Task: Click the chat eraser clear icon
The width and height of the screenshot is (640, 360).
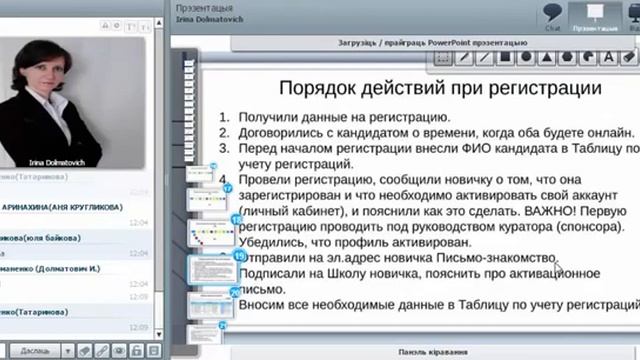Action: 84,351
